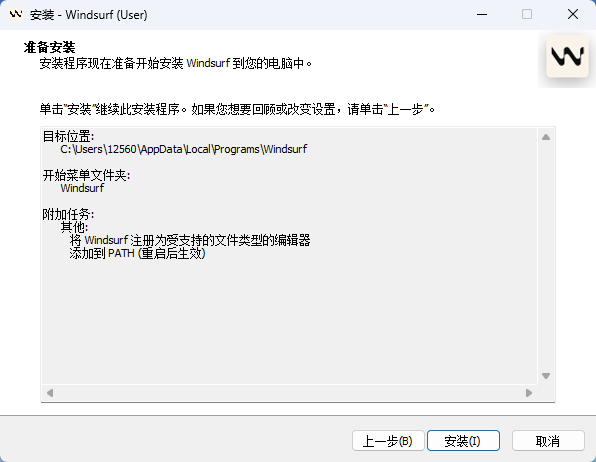Click the 目标位置: label in the summary
The image size is (596, 462).
(x=68, y=136)
